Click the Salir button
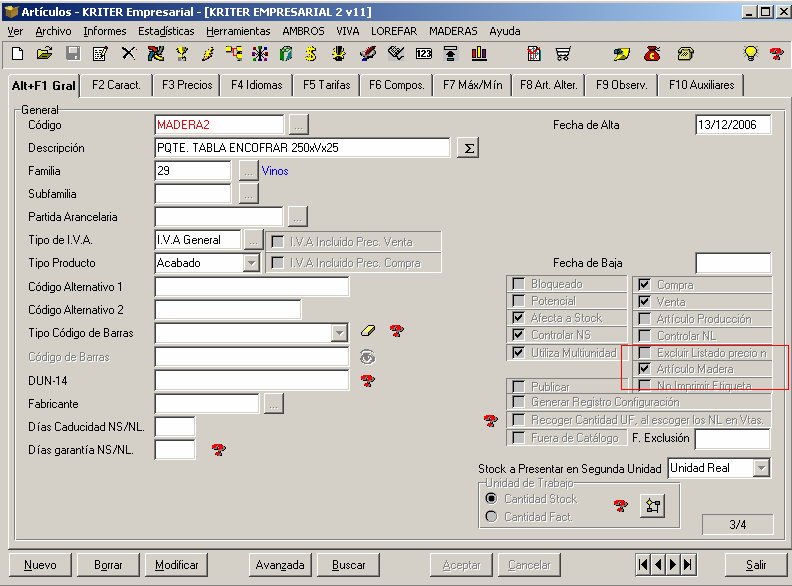792x586 pixels. 756,565
